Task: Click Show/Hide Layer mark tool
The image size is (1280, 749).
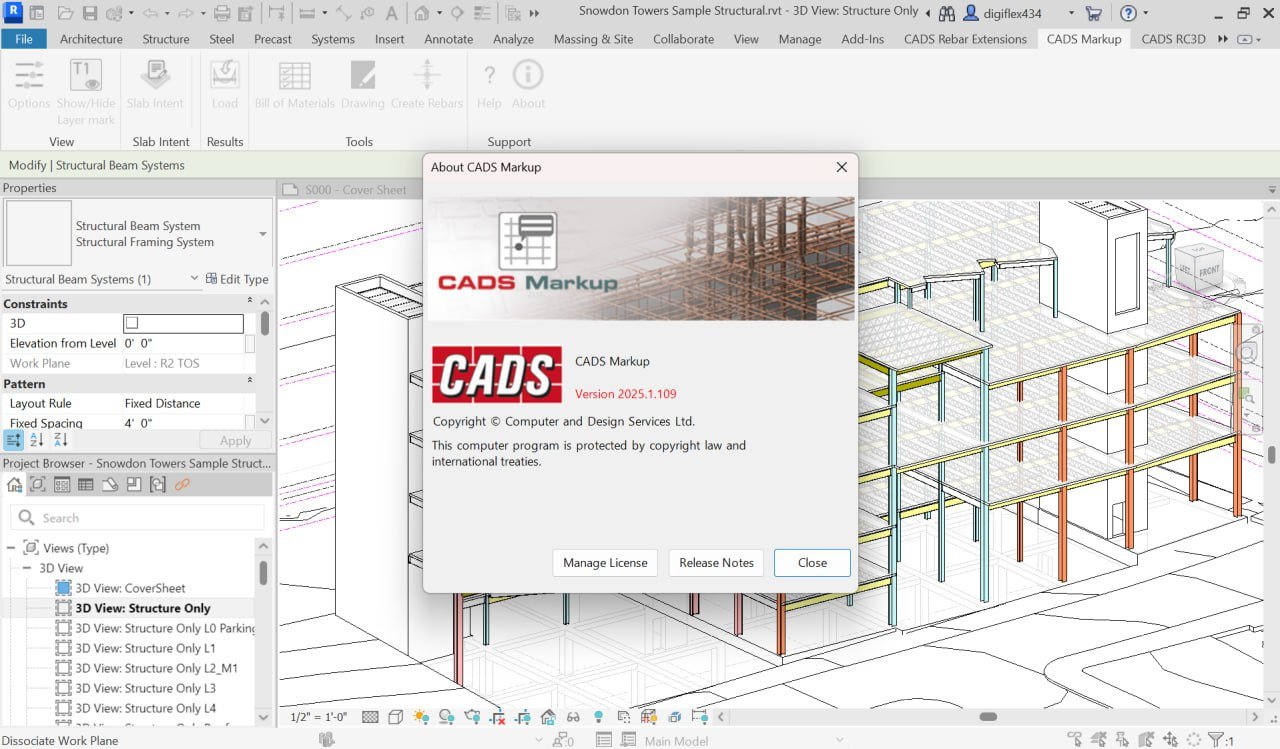Action: point(86,92)
